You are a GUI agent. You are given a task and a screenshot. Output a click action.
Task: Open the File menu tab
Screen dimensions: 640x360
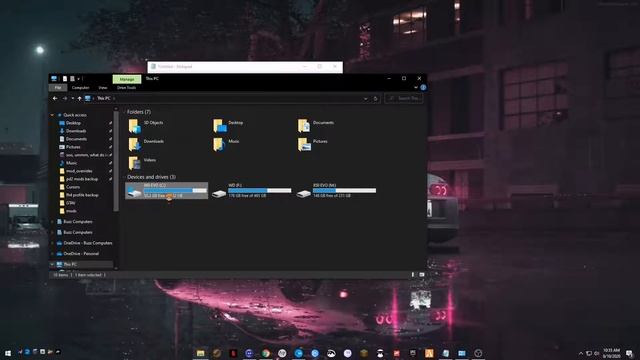point(58,88)
